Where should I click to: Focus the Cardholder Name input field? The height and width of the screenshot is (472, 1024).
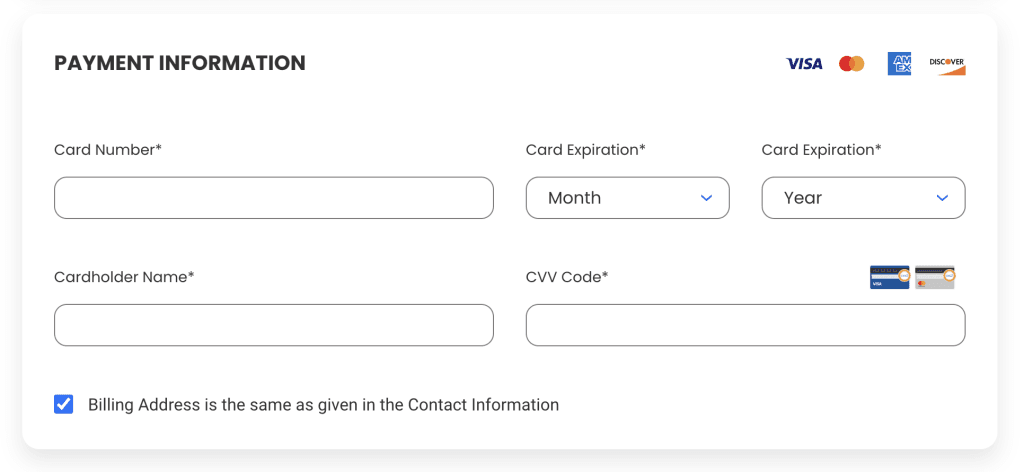click(x=273, y=325)
